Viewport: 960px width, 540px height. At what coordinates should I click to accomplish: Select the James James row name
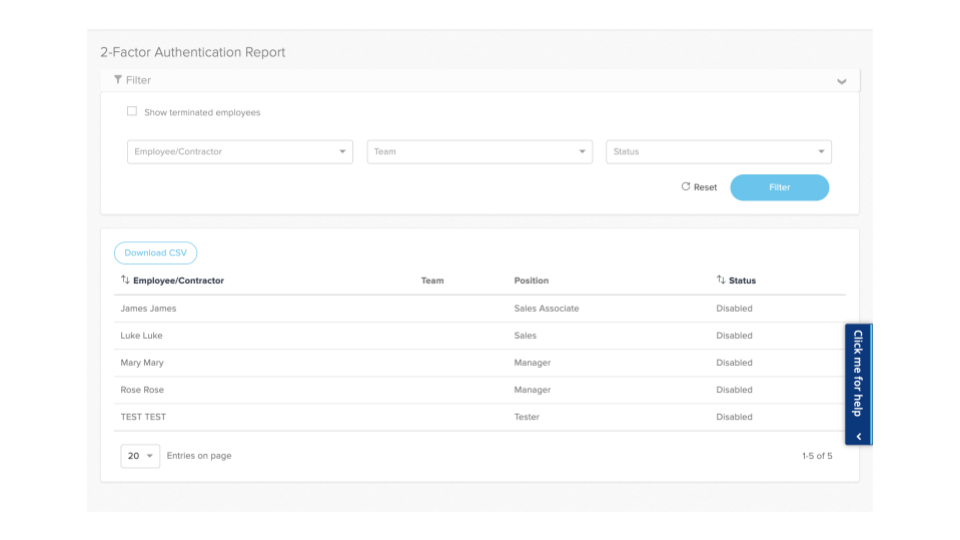[148, 309]
